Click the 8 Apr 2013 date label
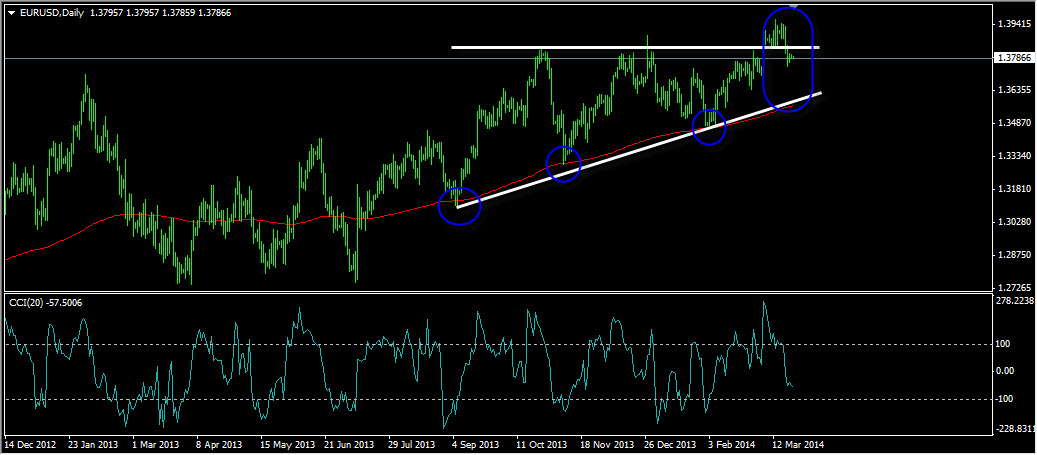Image resolution: width=1037 pixels, height=455 pixels. [220, 444]
